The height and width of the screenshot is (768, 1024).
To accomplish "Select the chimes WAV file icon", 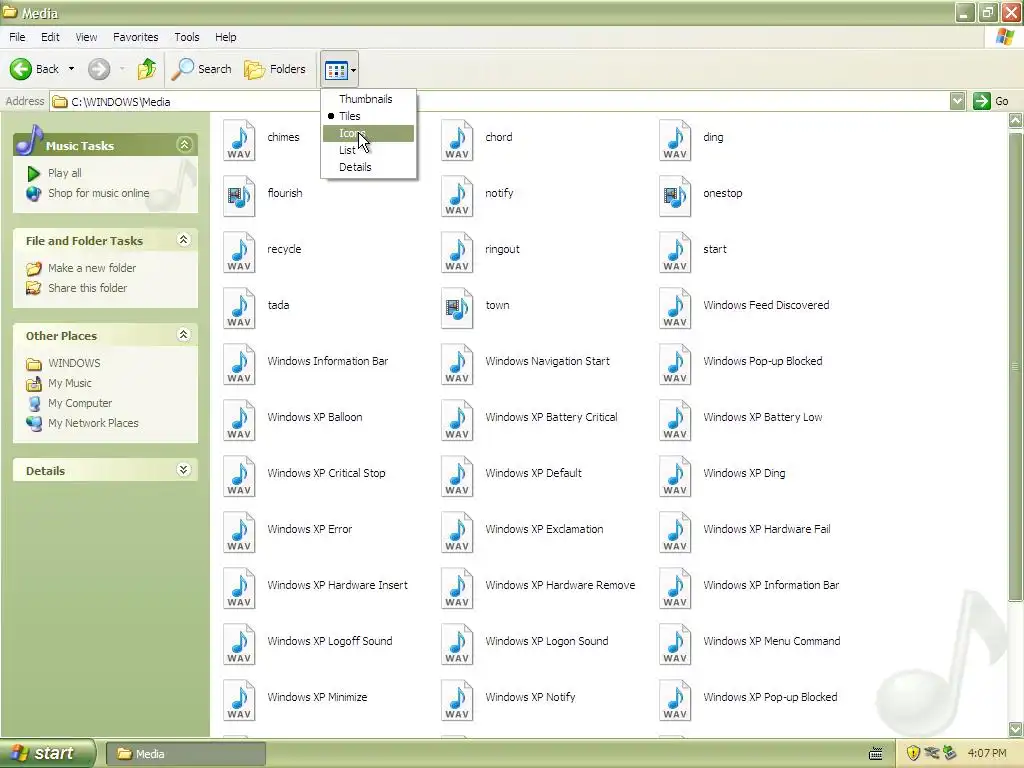I will 239,140.
